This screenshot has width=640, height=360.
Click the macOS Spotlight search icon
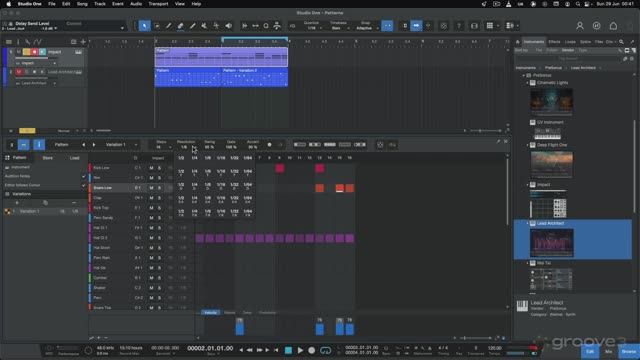click(x=578, y=4)
